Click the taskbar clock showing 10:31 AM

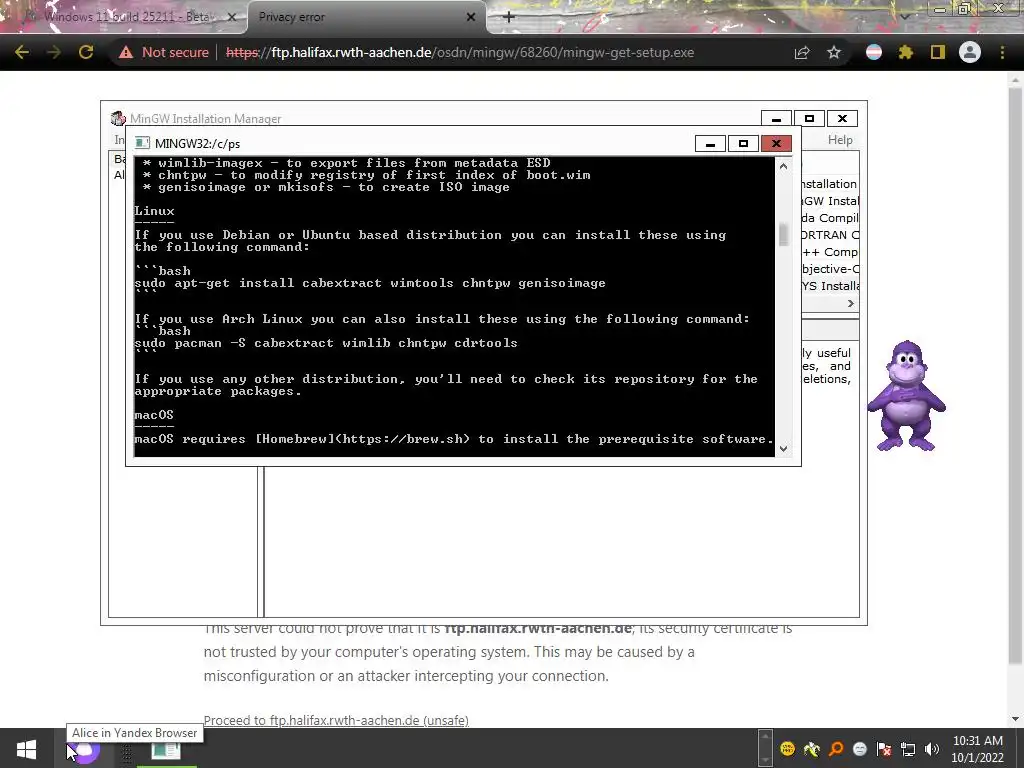tap(978, 749)
